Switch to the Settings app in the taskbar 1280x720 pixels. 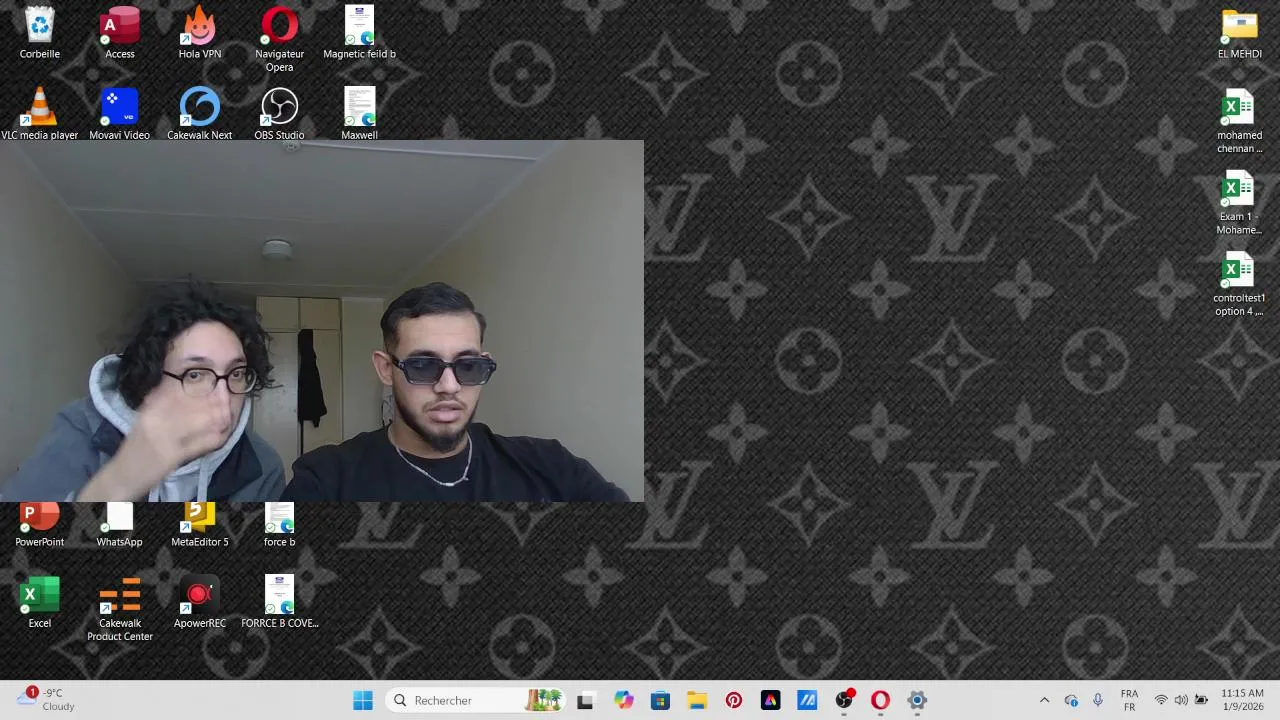(917, 701)
